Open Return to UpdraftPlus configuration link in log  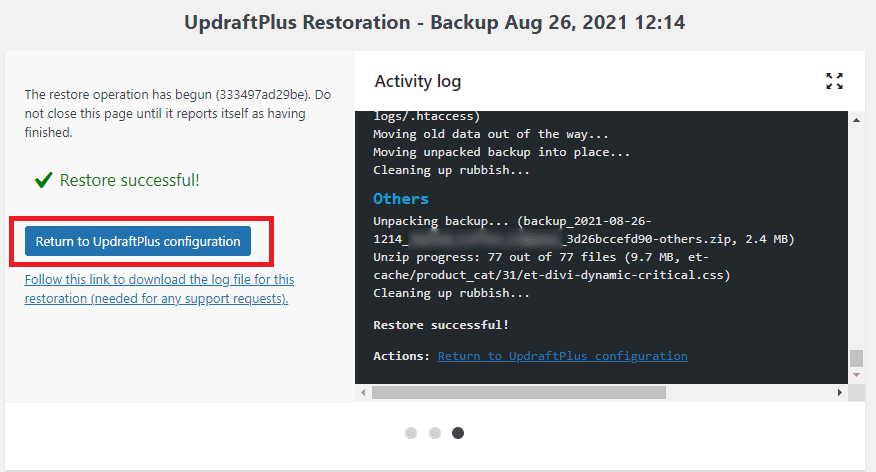tap(563, 356)
